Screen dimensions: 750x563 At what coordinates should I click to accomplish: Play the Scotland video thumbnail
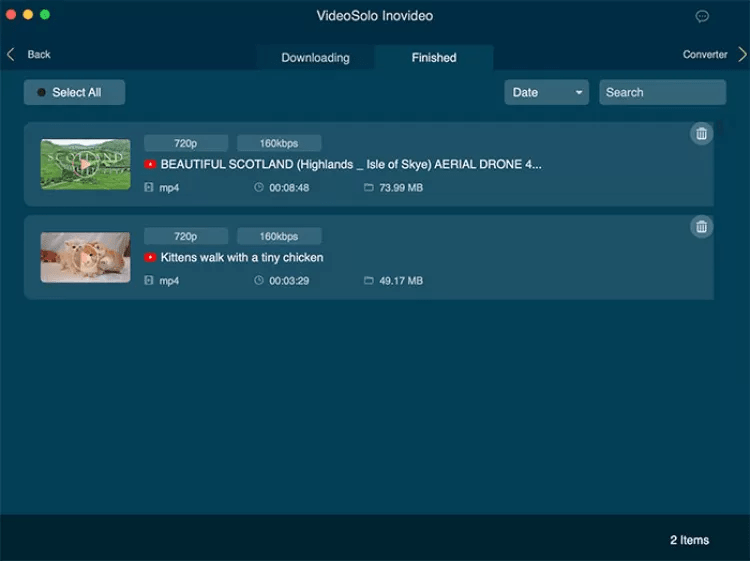pyautogui.click(x=85, y=164)
